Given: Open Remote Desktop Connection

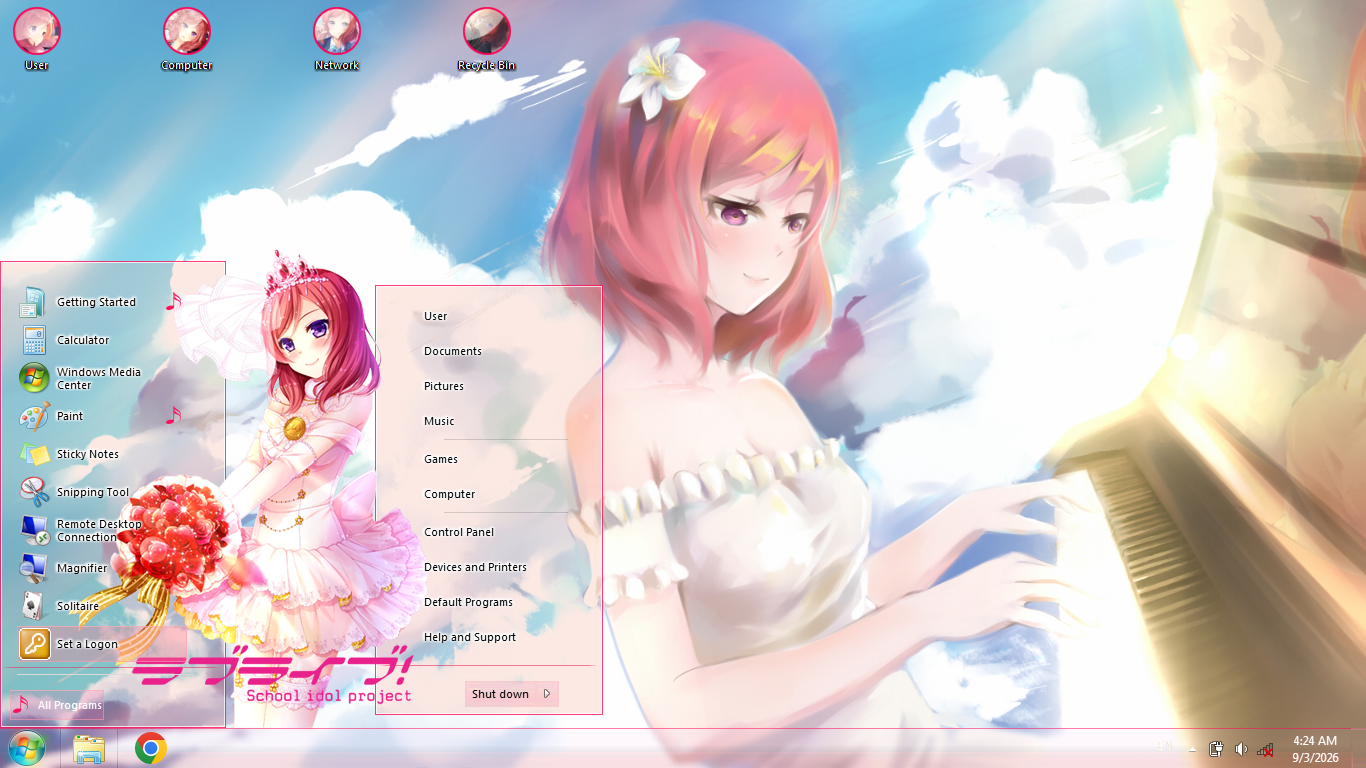Looking at the screenshot, I should coord(102,530).
